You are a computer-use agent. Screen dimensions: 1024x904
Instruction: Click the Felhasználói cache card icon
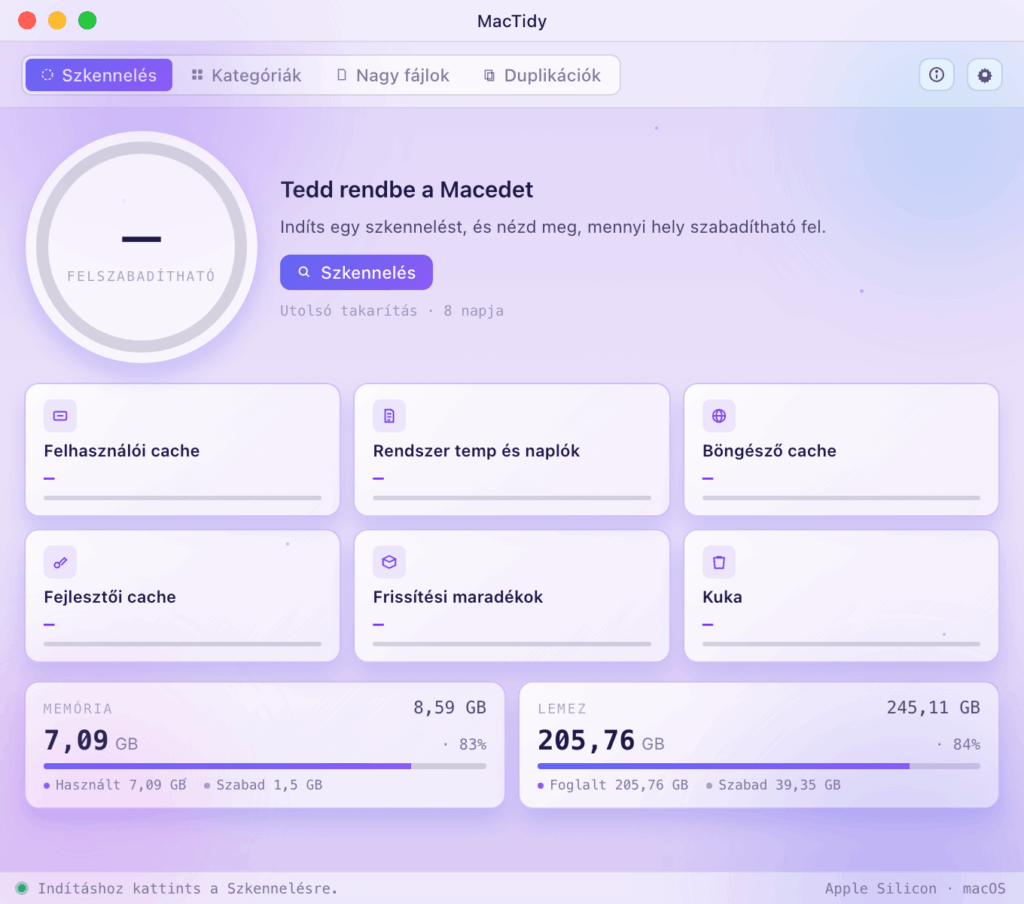(60, 416)
